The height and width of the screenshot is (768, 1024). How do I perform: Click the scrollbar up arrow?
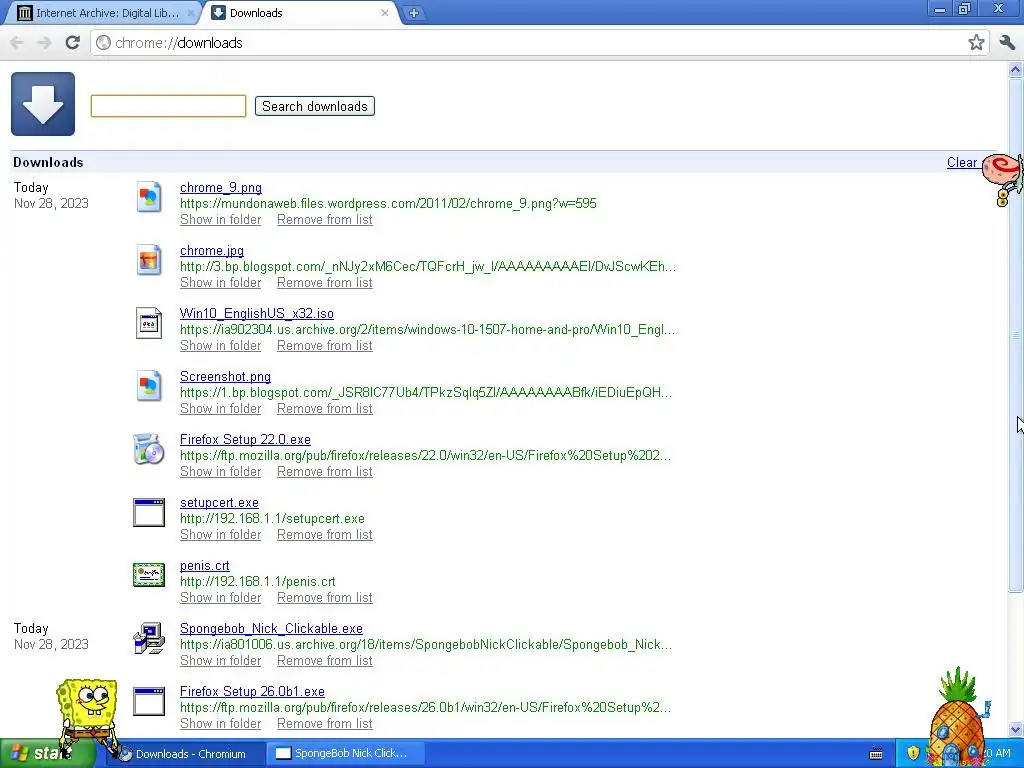click(1016, 69)
